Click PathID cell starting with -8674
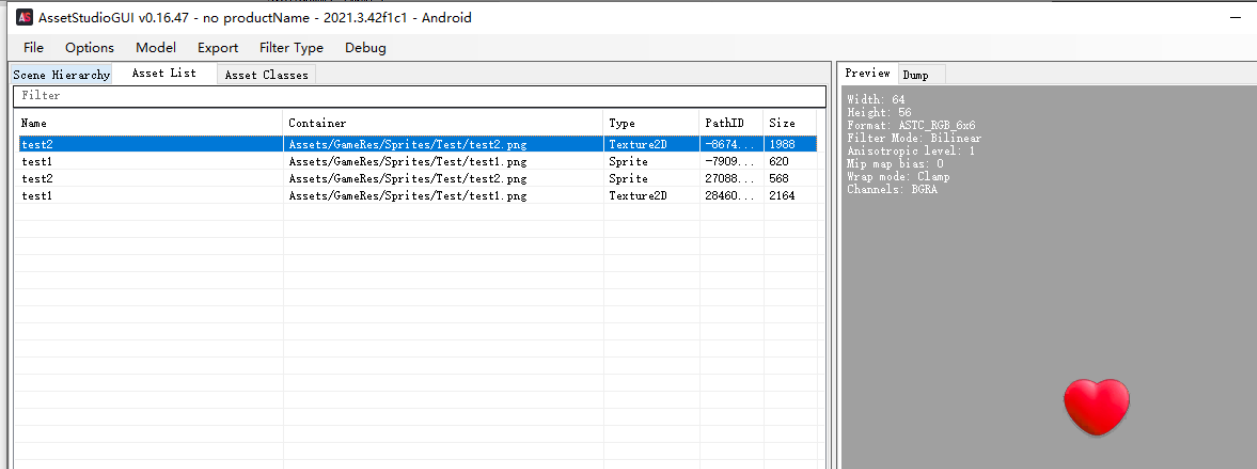 point(731,144)
